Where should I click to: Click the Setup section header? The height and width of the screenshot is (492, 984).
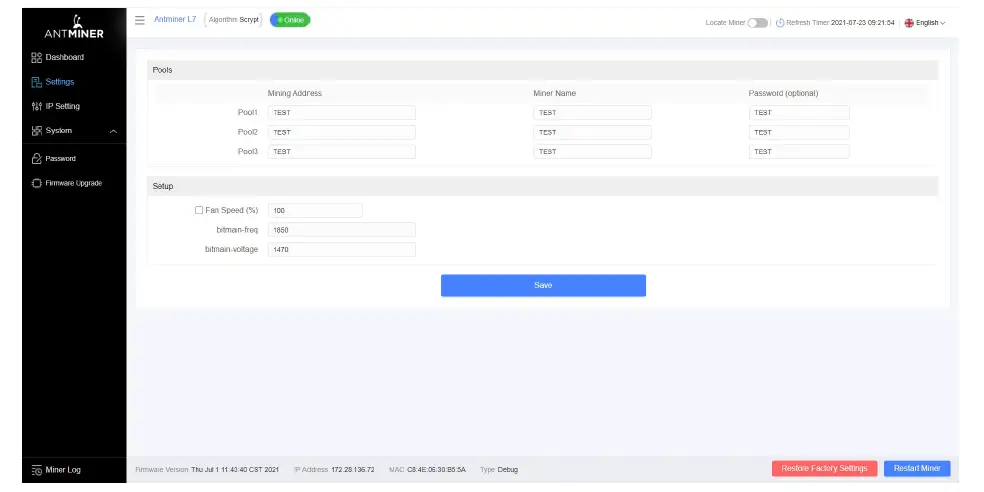(543, 186)
